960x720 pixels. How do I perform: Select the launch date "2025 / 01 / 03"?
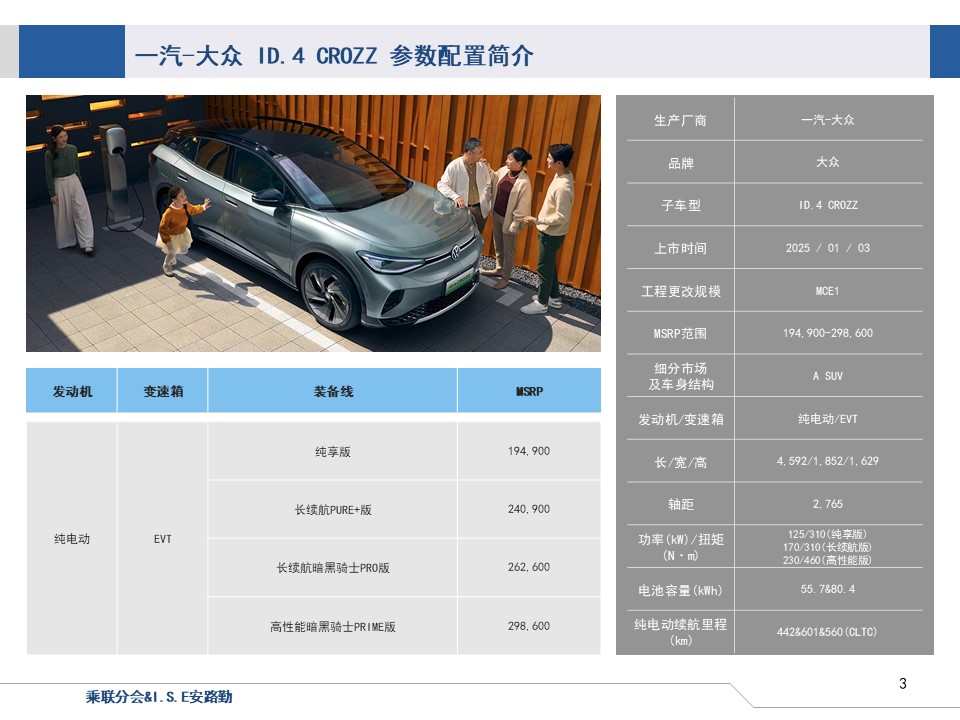pos(828,248)
